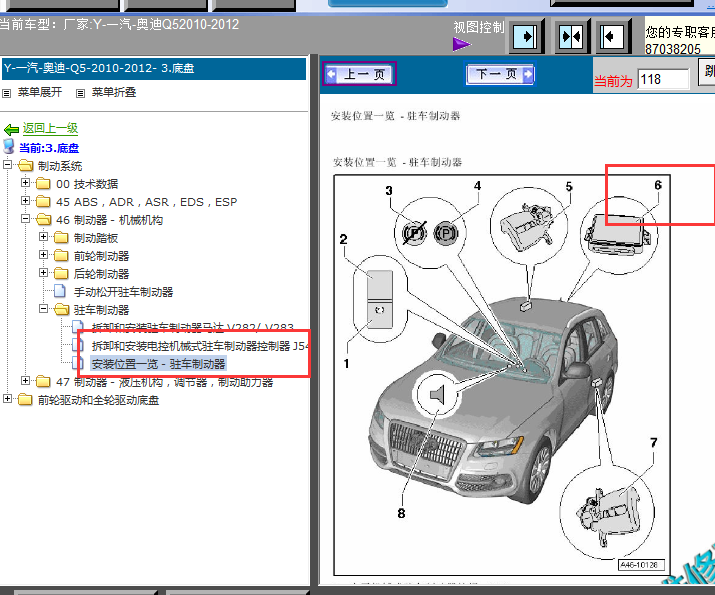Click 菜单展开 list icon
This screenshot has width=715, height=595.
coord(6,93)
